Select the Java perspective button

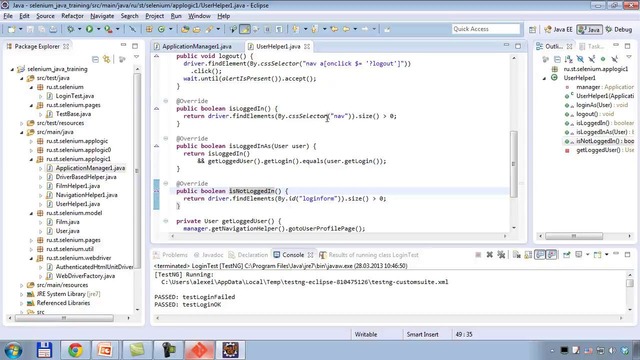[589, 29]
